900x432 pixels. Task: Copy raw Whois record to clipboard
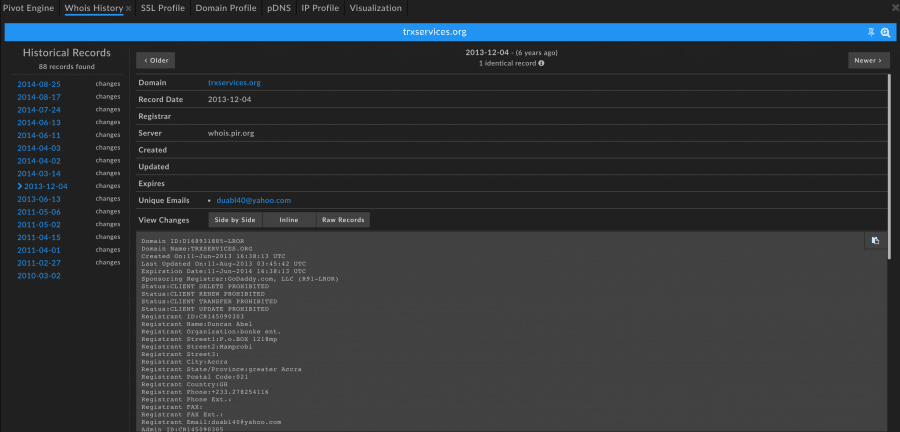(x=875, y=241)
